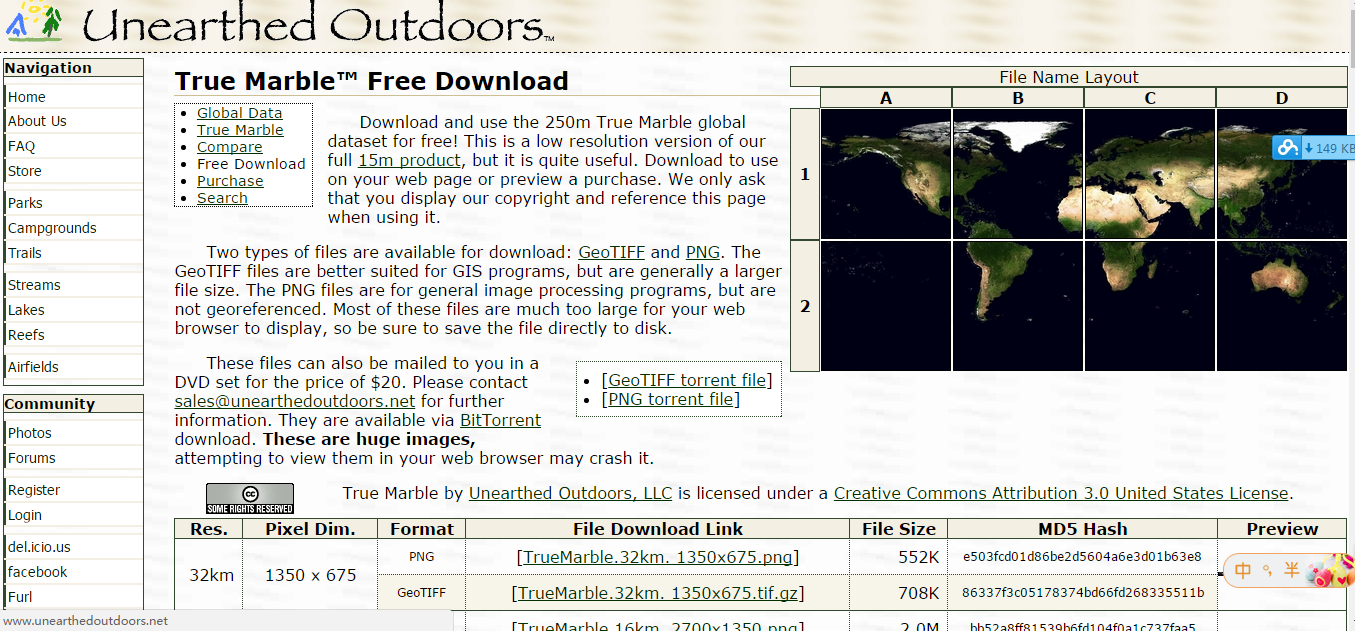The width and height of the screenshot is (1355, 631).
Task: Share via del.icio.us link
Action: [x=39, y=547]
